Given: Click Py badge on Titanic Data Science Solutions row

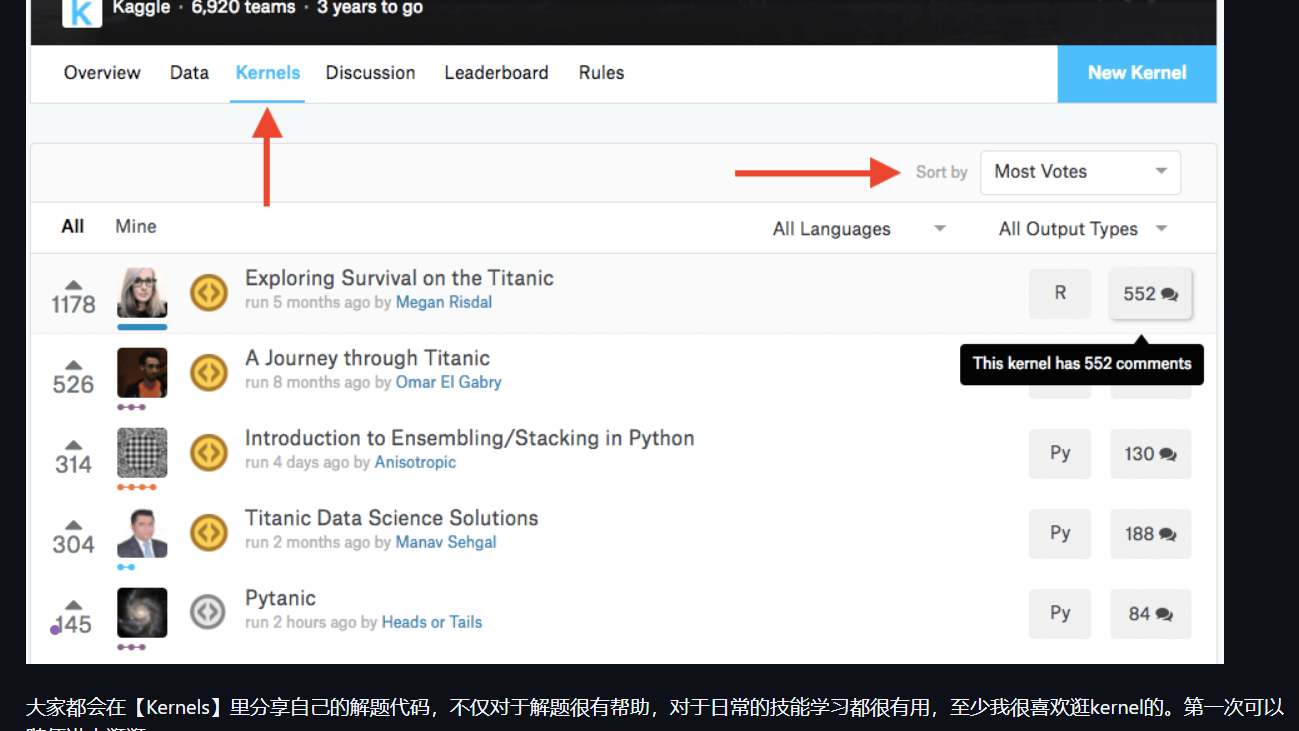Looking at the screenshot, I should (x=1060, y=534).
